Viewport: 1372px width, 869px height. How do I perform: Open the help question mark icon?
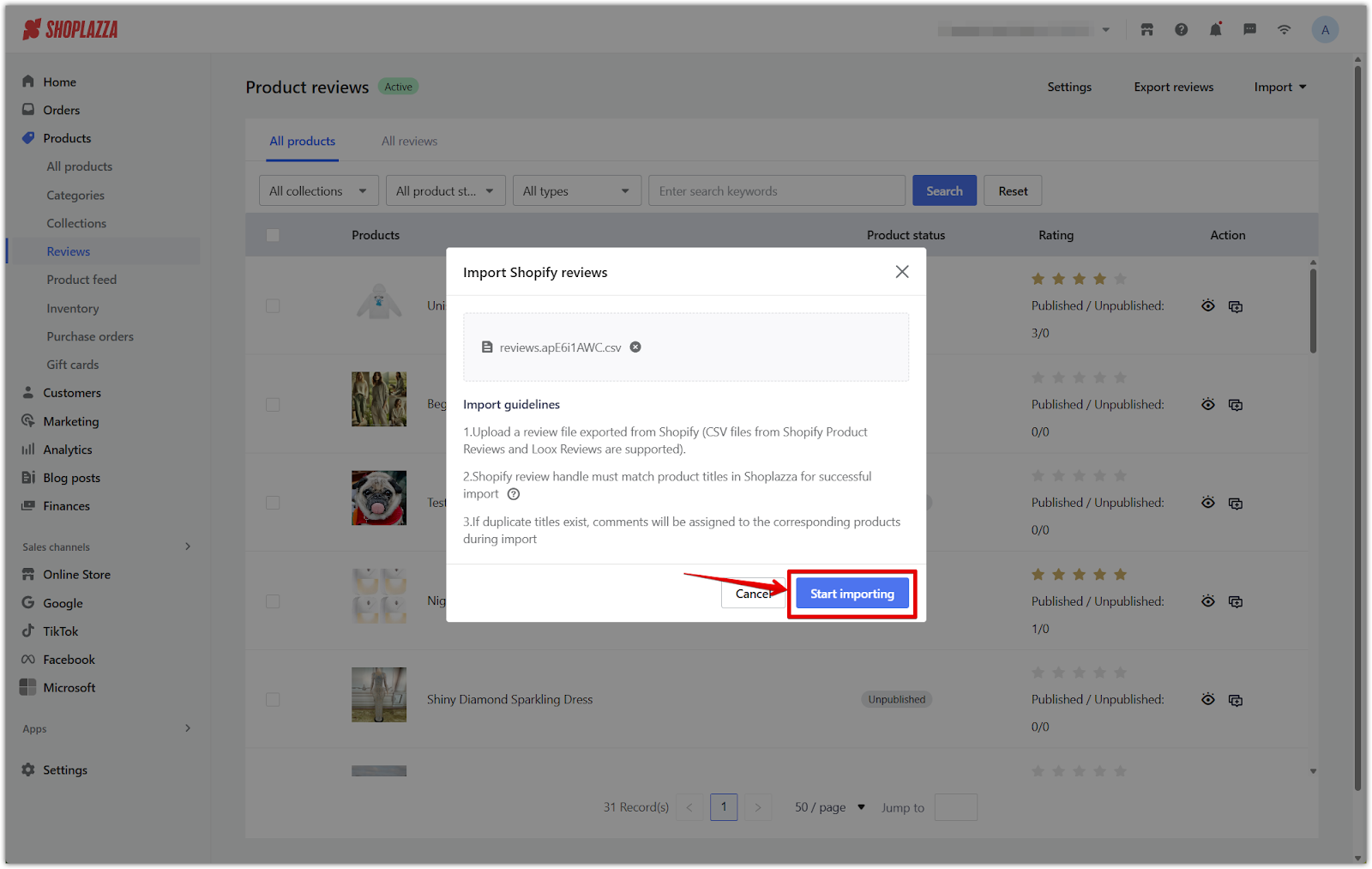tap(1182, 30)
